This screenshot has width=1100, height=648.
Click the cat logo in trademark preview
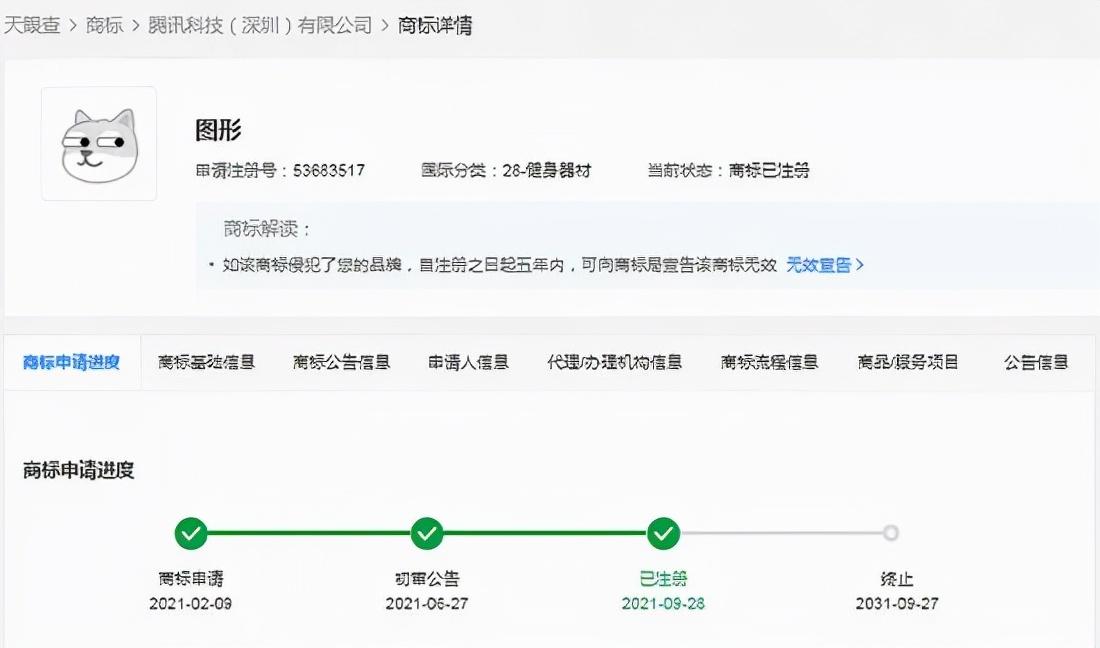click(x=98, y=144)
